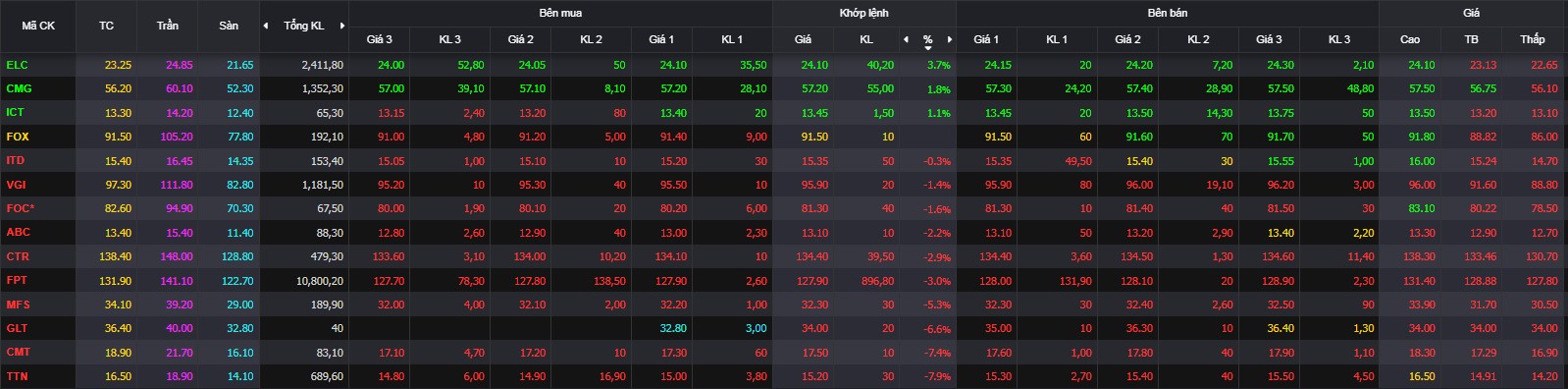Click the Trần column header
The width and height of the screenshot is (1568, 389).
click(168, 26)
